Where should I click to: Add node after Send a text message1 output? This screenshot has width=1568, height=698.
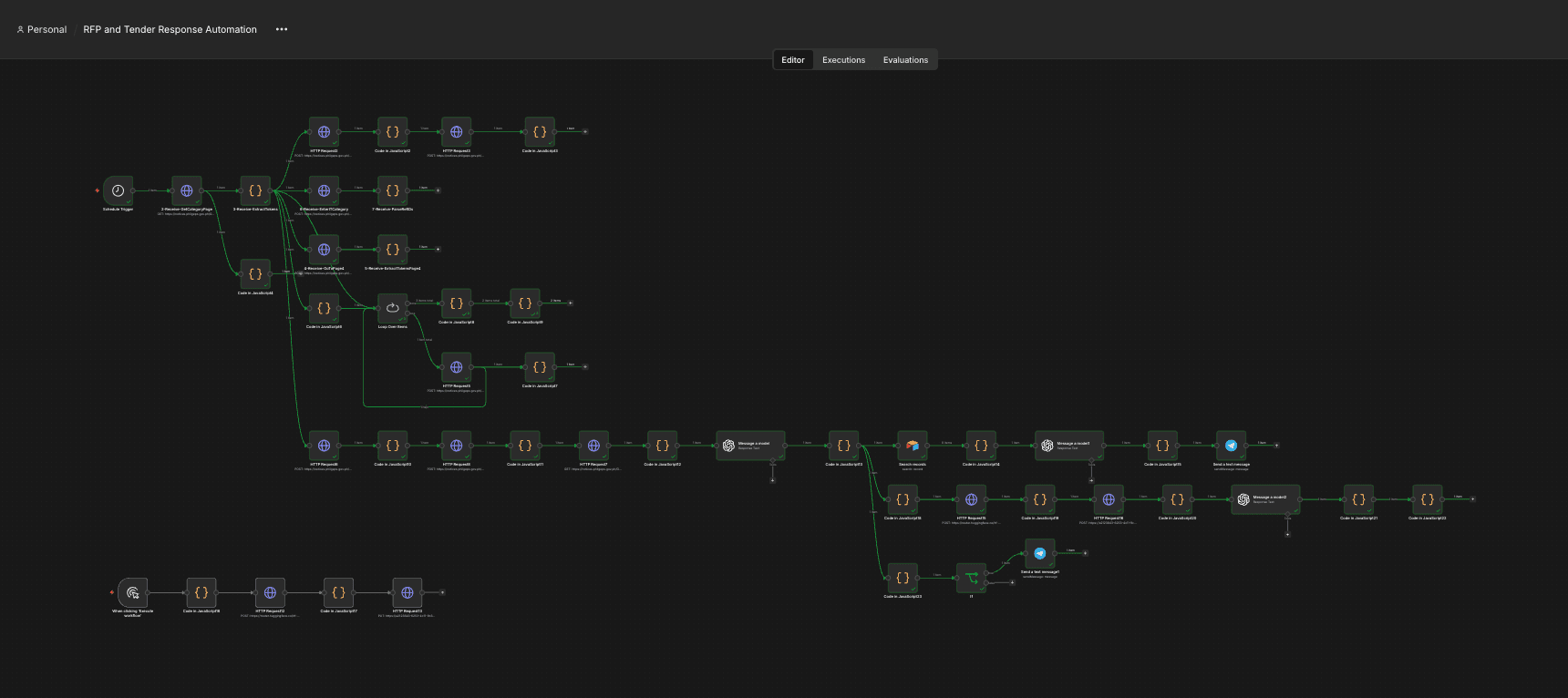coord(1085,553)
